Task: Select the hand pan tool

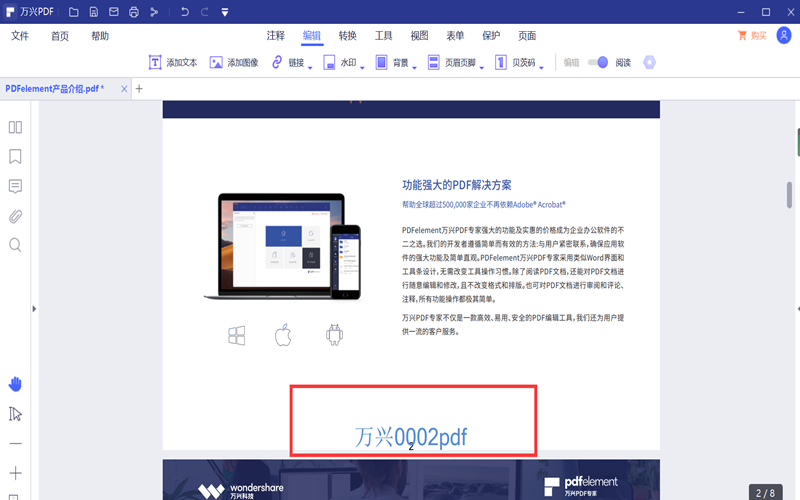Action: [15, 384]
